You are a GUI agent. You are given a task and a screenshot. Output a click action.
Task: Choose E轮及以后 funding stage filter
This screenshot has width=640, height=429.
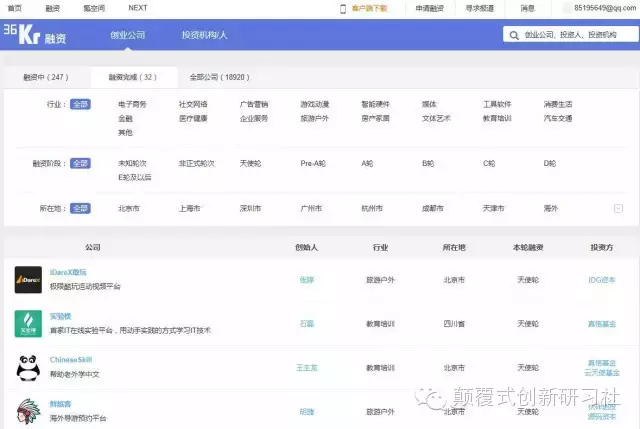pos(135,177)
